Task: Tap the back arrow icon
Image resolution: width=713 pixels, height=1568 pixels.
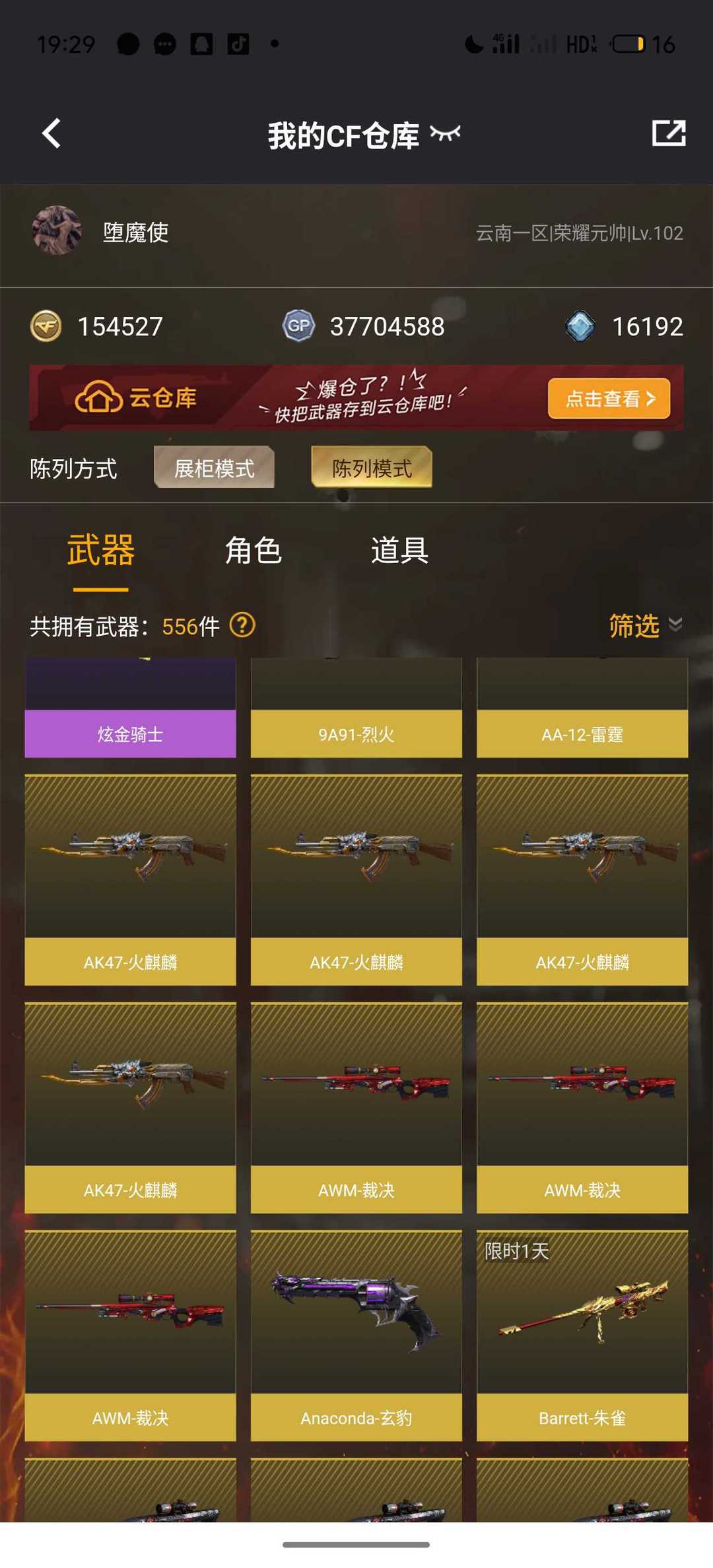Action: tap(51, 133)
